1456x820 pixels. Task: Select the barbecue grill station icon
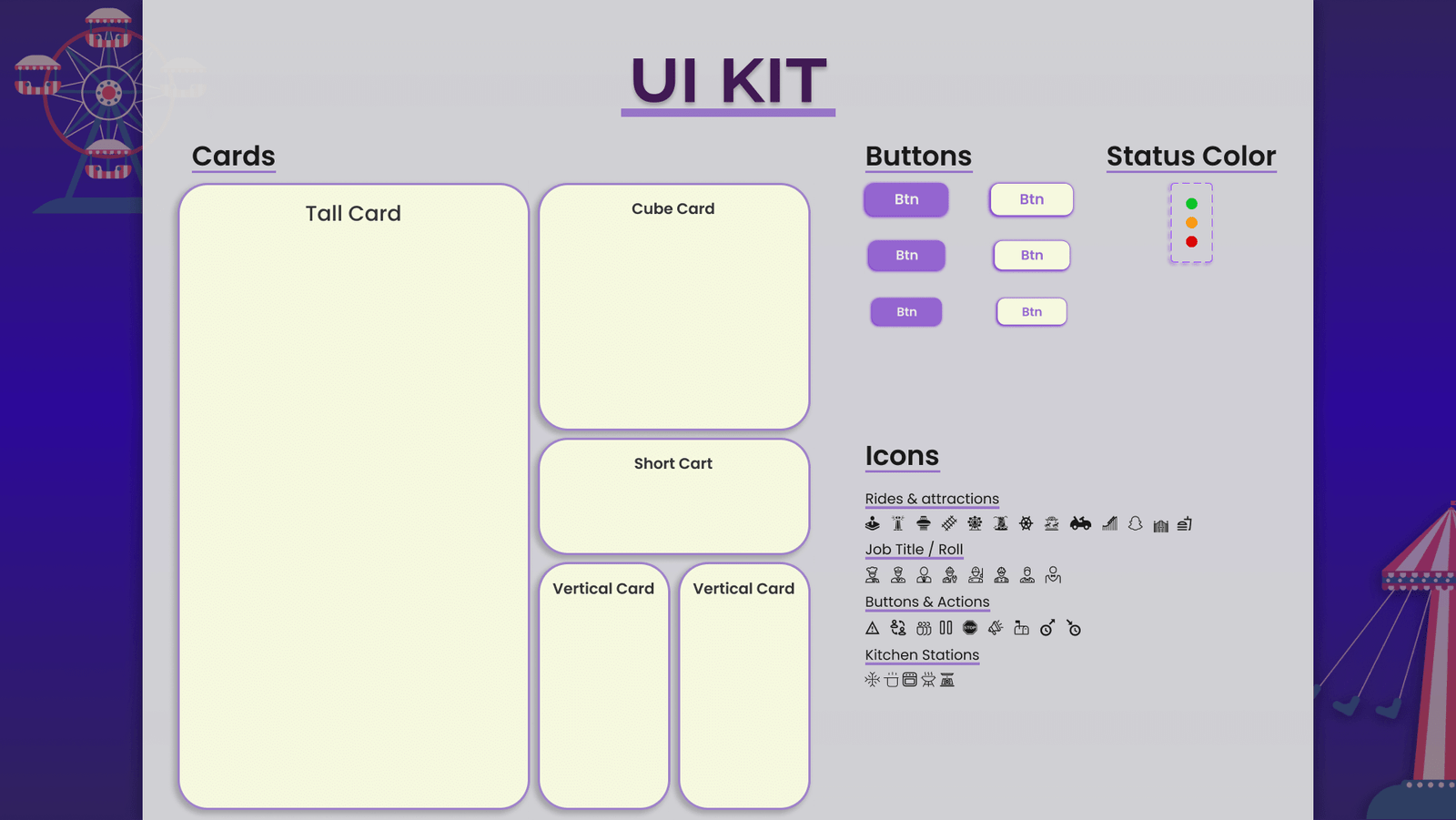pyautogui.click(x=928, y=680)
